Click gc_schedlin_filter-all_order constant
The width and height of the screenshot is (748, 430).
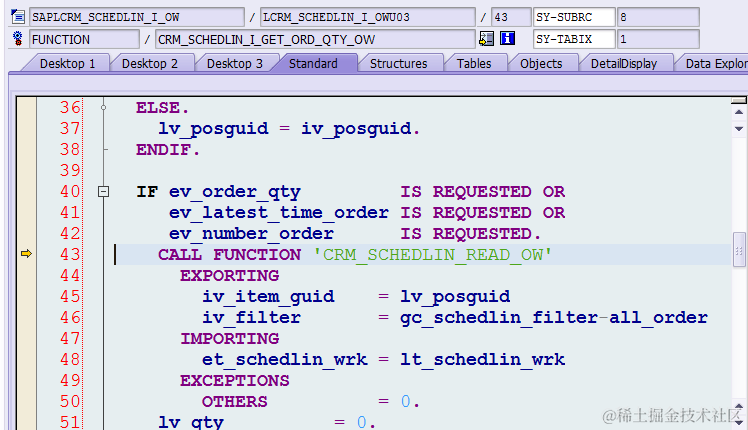[x=554, y=317]
